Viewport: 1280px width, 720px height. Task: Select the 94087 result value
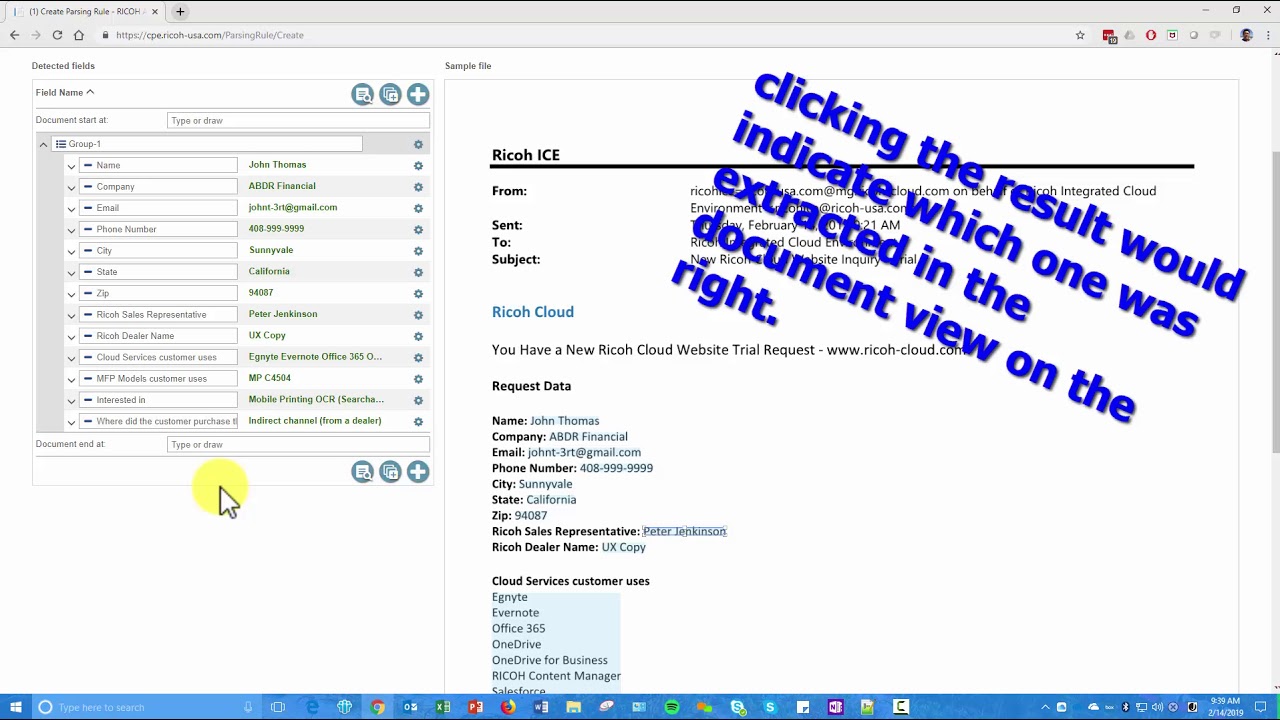261,293
